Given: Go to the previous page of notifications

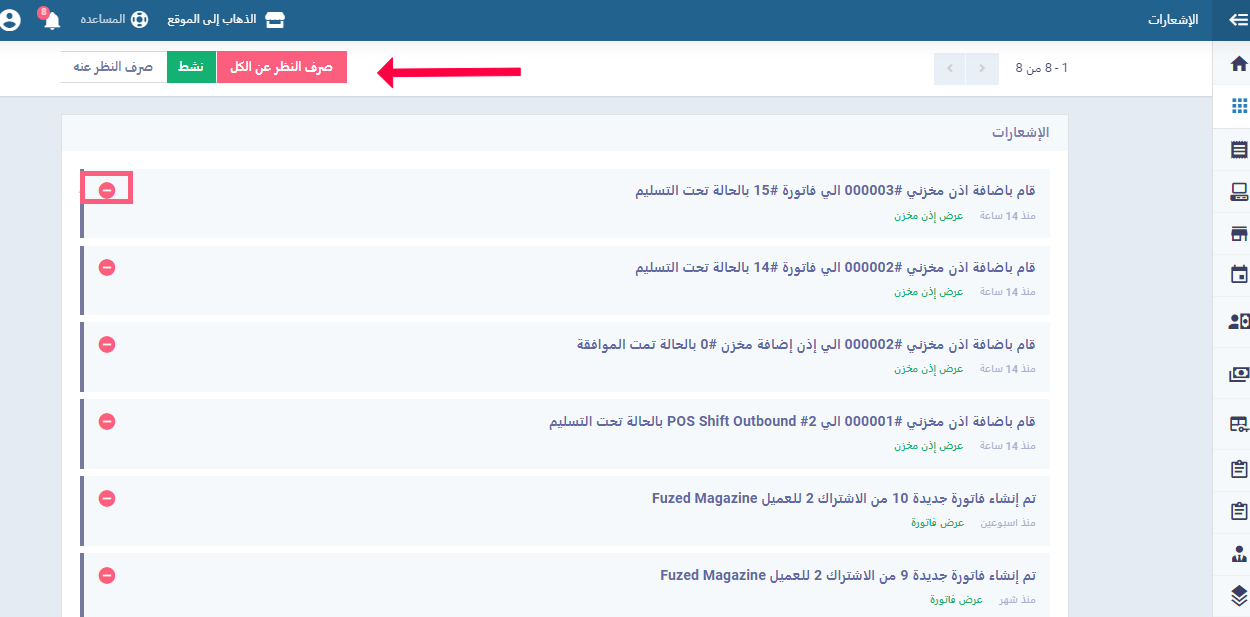Looking at the screenshot, I should click(983, 68).
